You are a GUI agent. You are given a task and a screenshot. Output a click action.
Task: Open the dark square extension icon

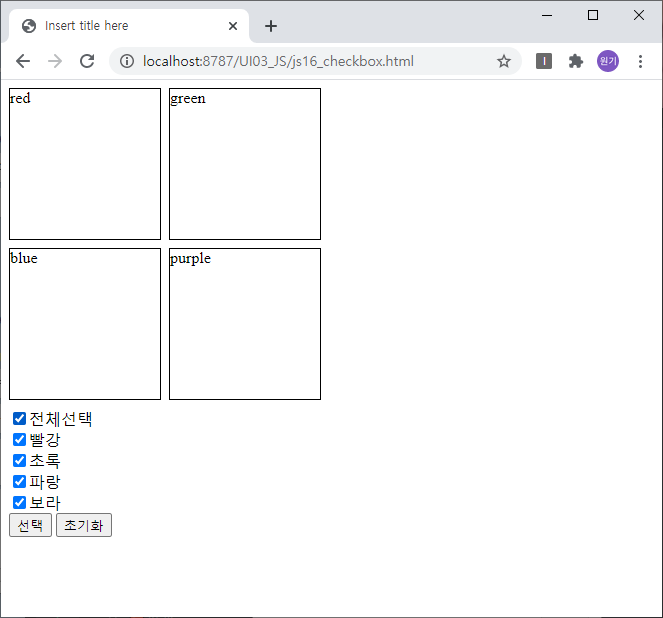[544, 61]
